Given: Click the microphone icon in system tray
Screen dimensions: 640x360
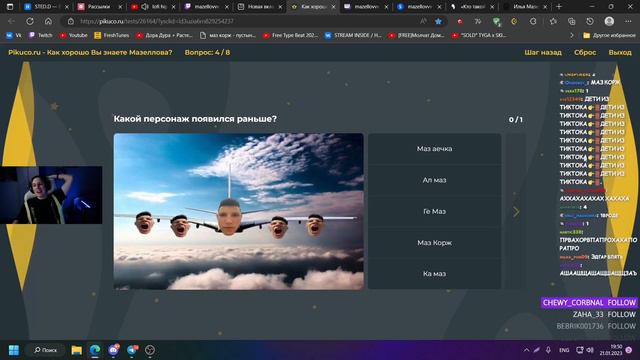Looking at the screenshot, I should (x=548, y=350).
